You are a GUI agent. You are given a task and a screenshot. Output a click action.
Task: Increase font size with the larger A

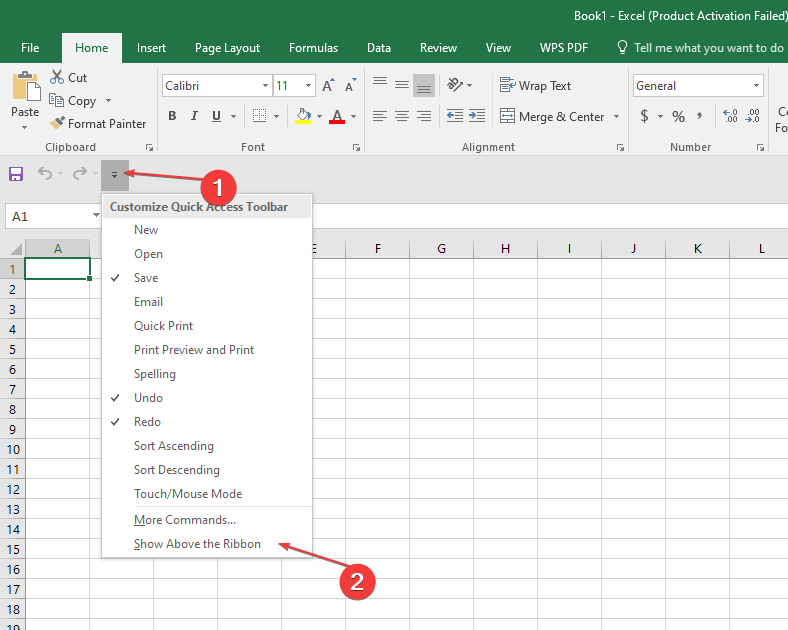point(328,86)
